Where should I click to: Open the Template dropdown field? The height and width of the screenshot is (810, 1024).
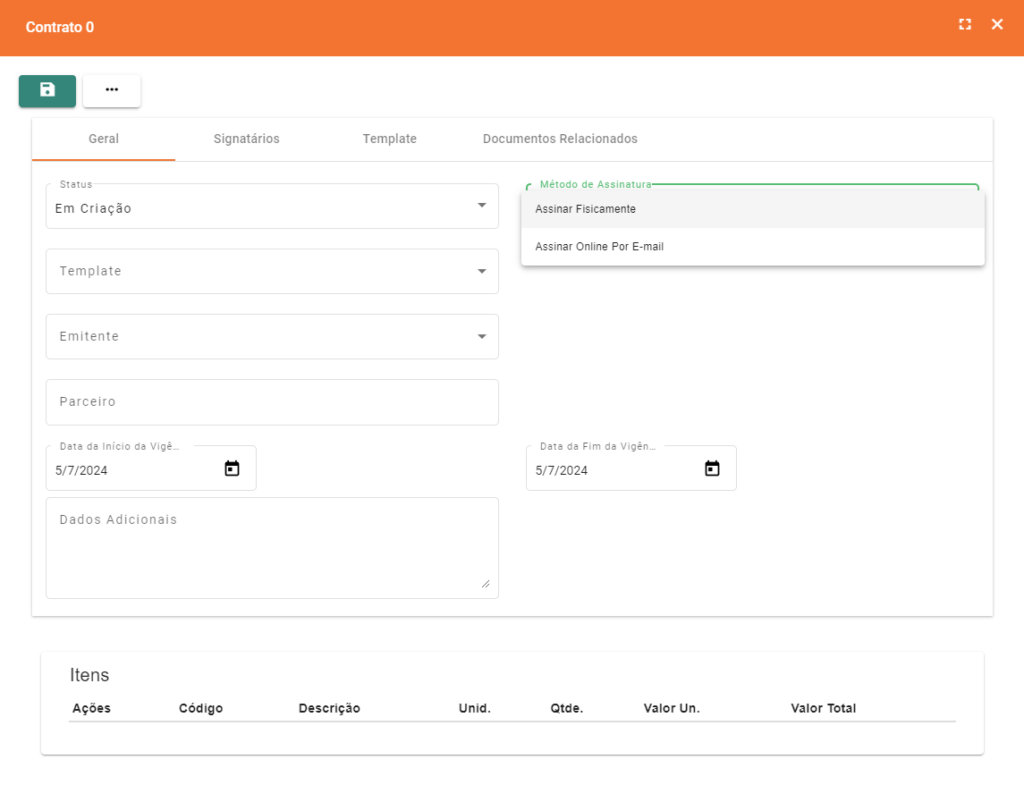271,271
